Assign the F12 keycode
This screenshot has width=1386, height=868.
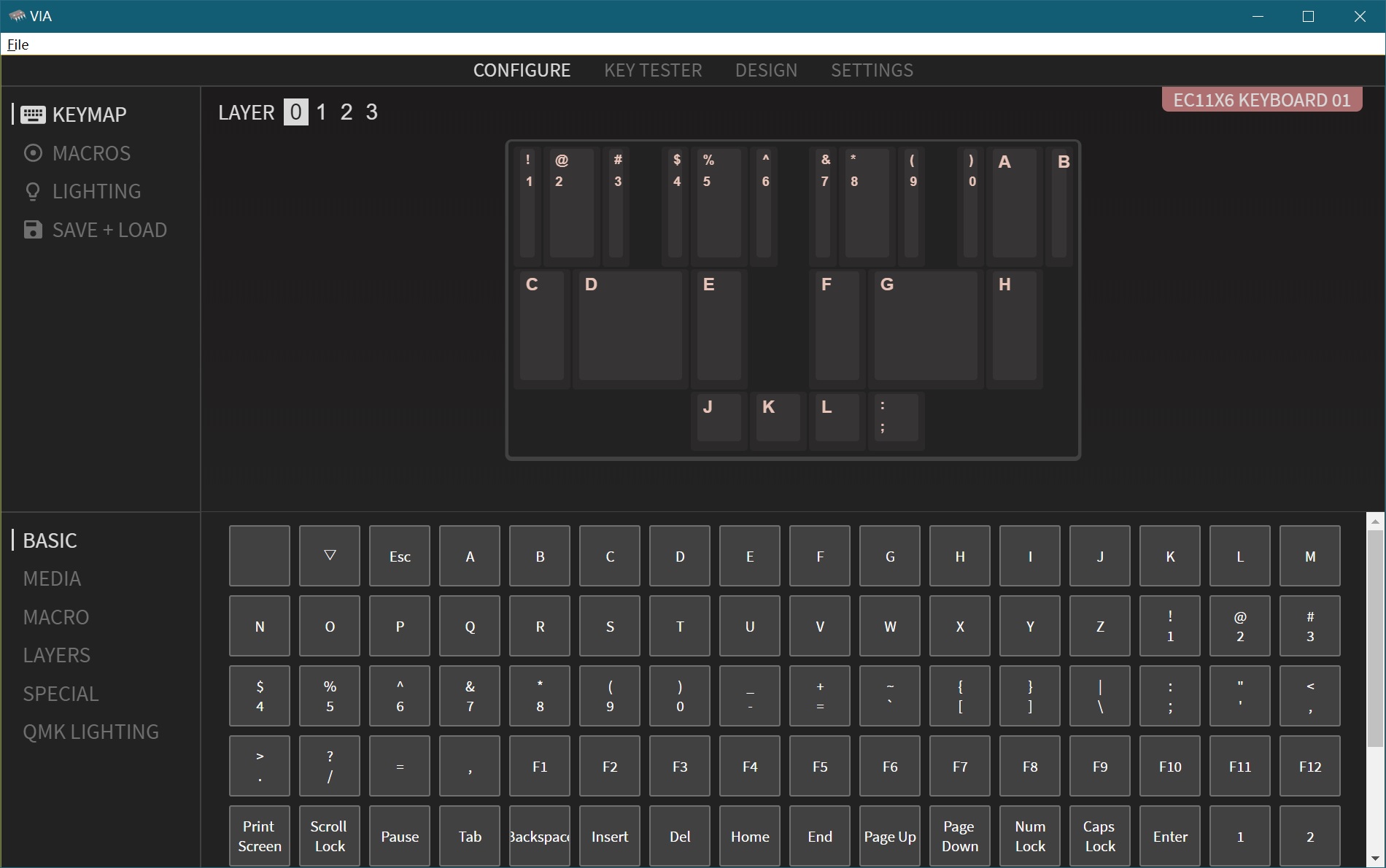(1310, 766)
